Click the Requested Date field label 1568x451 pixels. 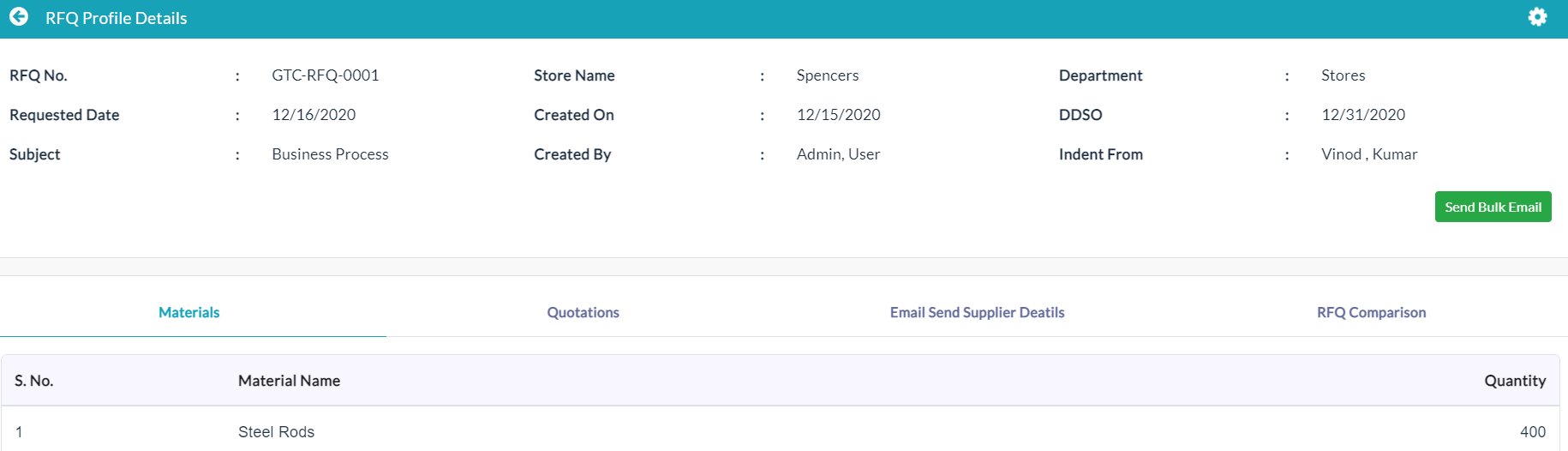pos(64,115)
